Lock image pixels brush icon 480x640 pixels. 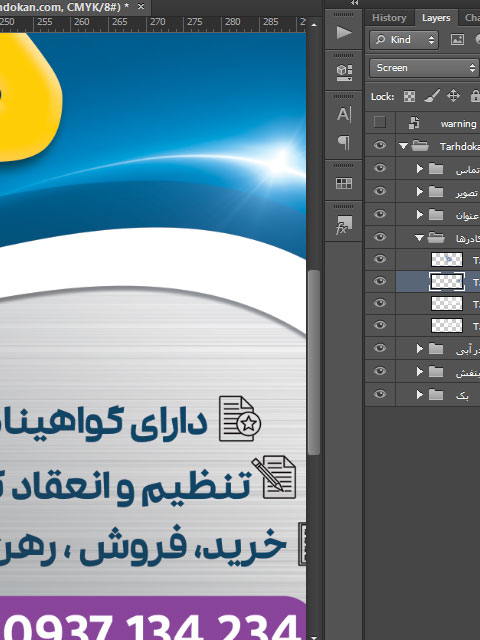(x=431, y=96)
